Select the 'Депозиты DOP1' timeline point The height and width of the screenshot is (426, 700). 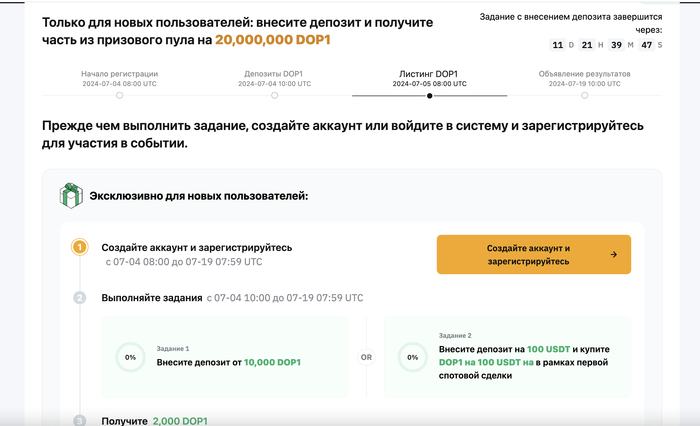pos(275,96)
